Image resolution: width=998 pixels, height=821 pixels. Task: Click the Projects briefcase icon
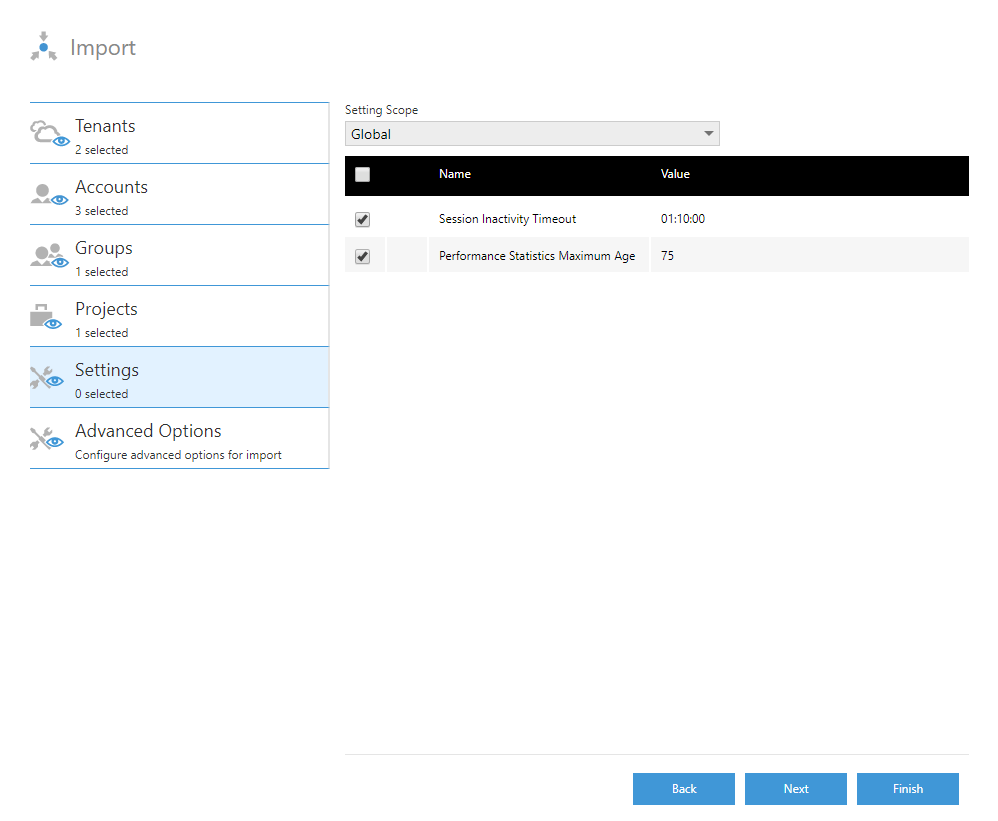point(48,317)
